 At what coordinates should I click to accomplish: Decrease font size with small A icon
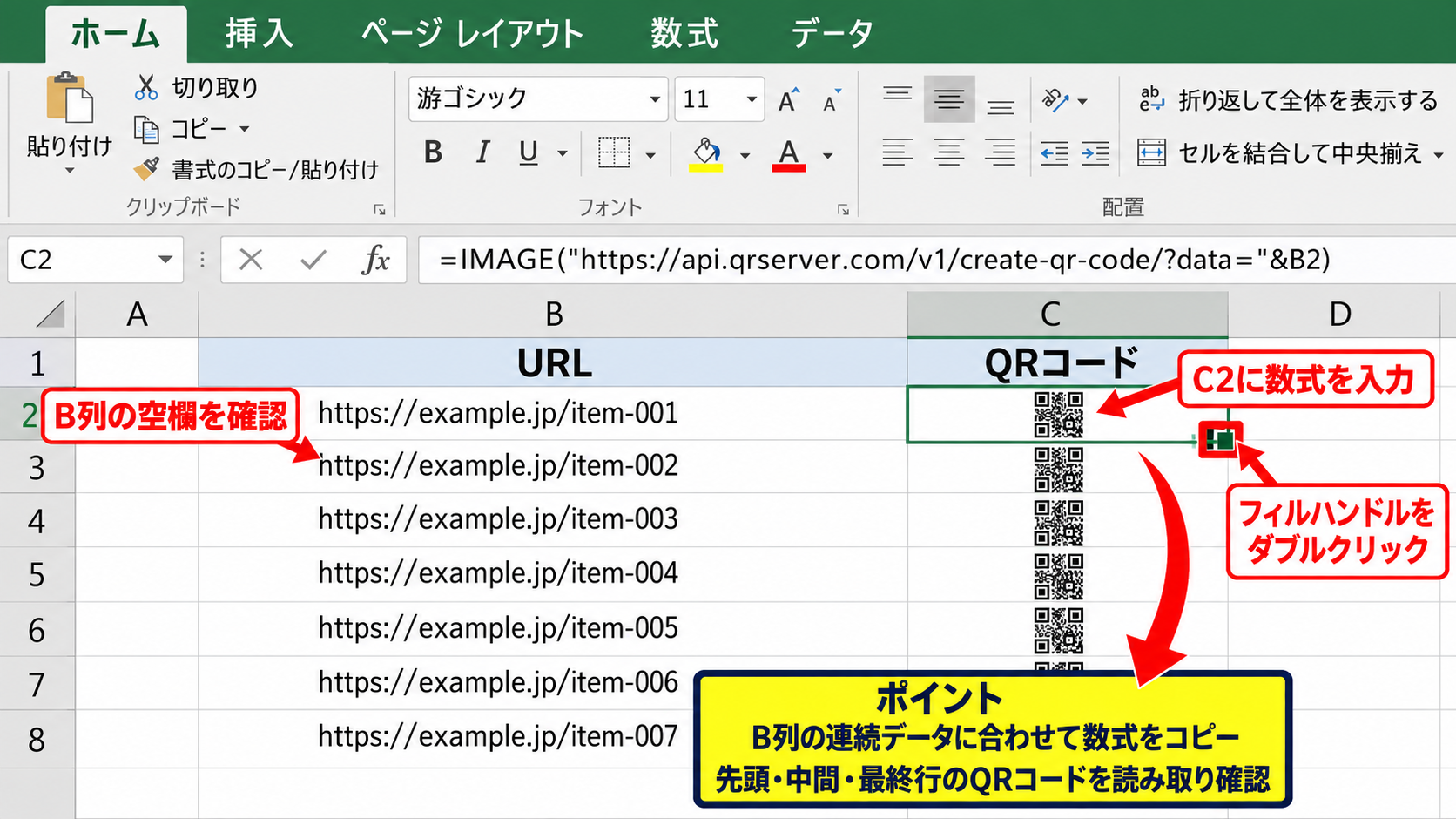(x=832, y=99)
